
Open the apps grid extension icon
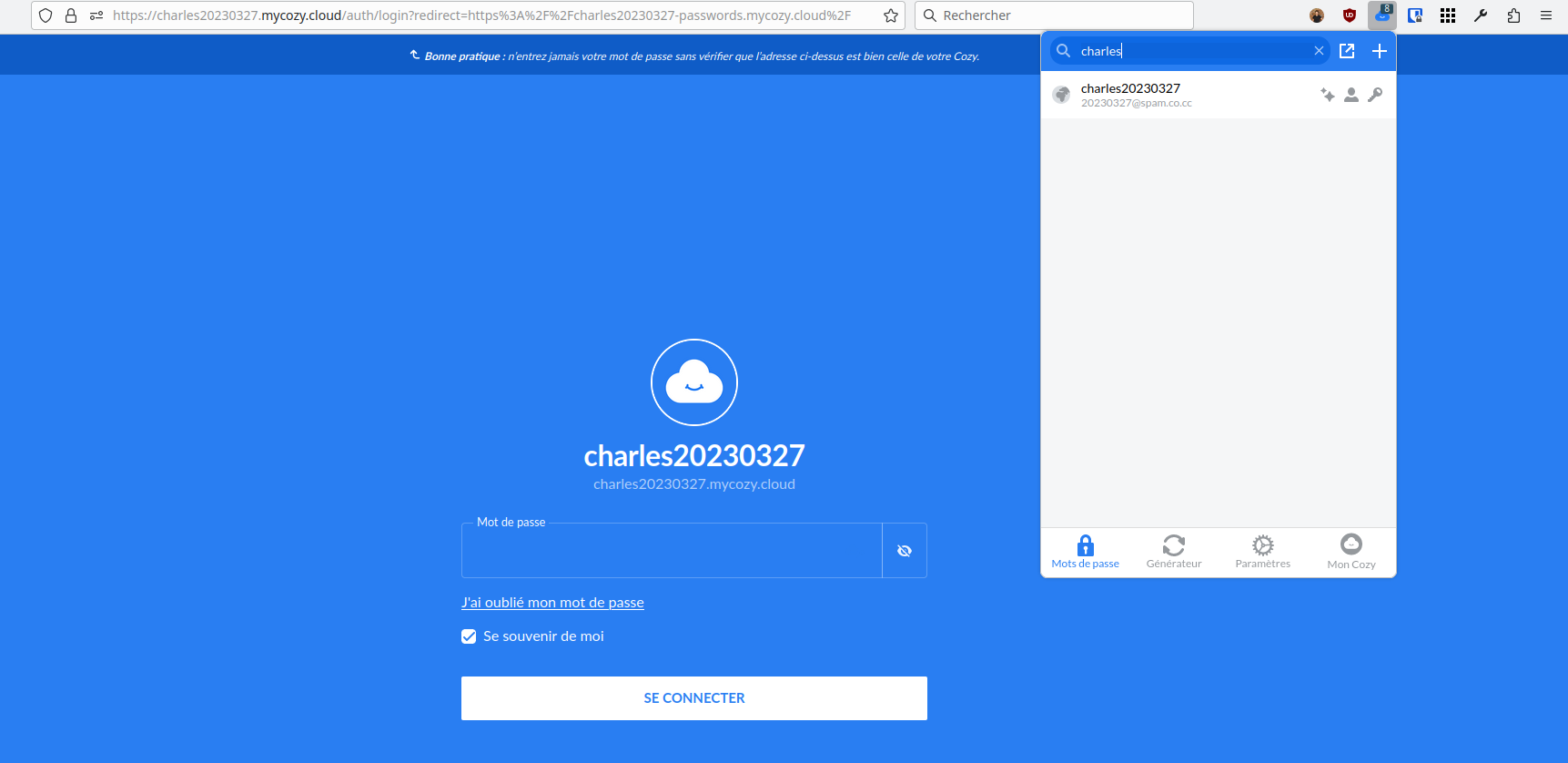(x=1448, y=15)
